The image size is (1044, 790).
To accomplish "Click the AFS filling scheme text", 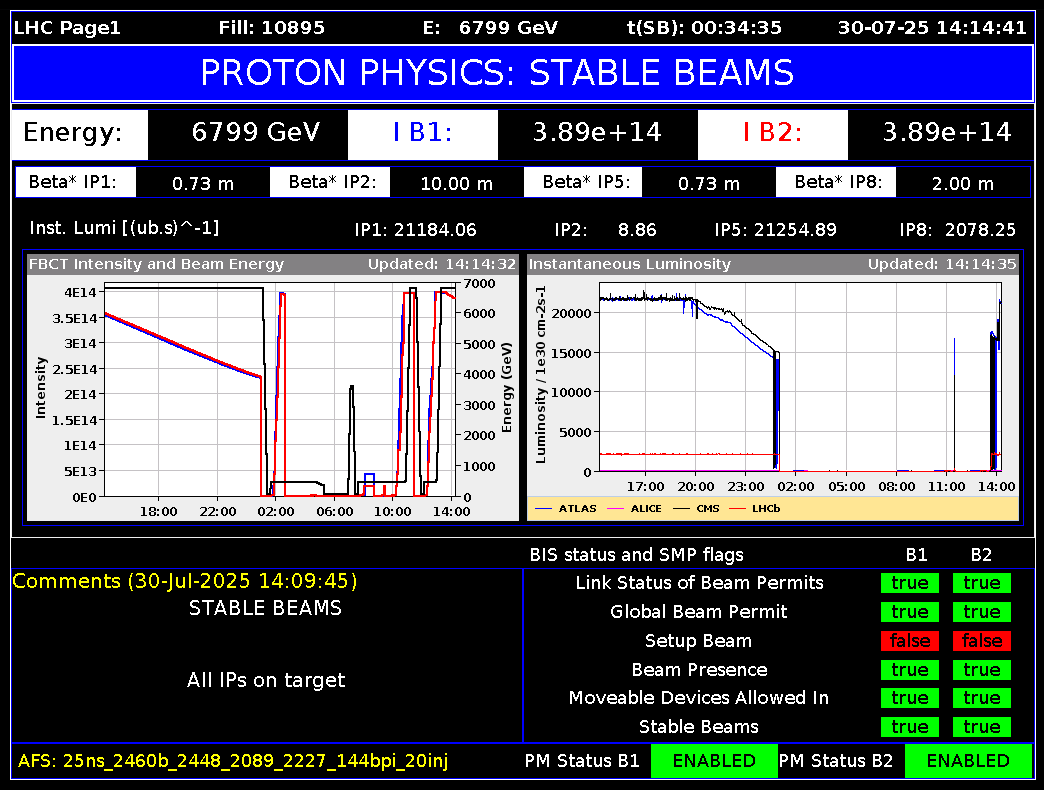I will point(233,762).
